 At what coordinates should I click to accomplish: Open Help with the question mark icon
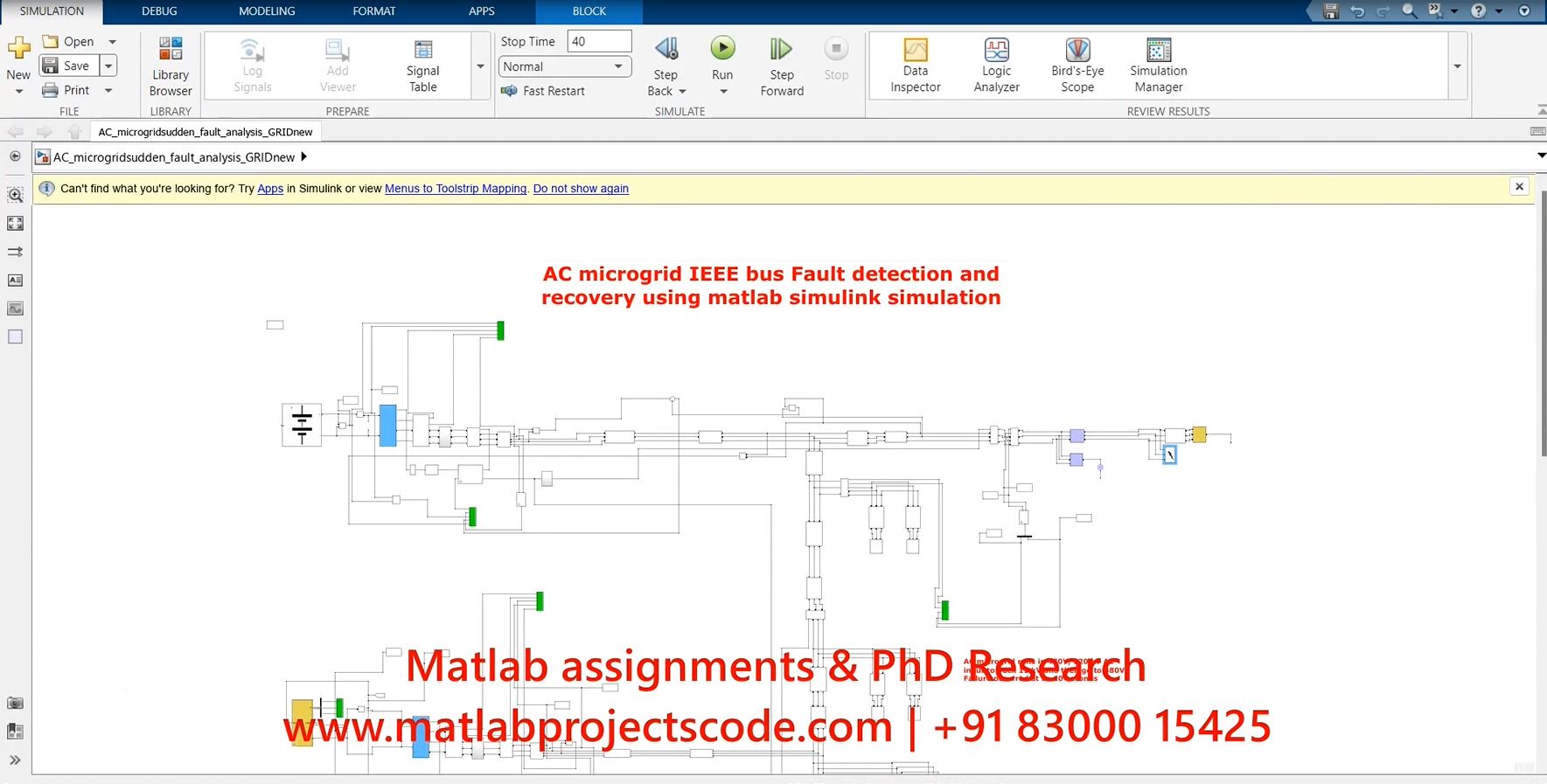[1478, 11]
